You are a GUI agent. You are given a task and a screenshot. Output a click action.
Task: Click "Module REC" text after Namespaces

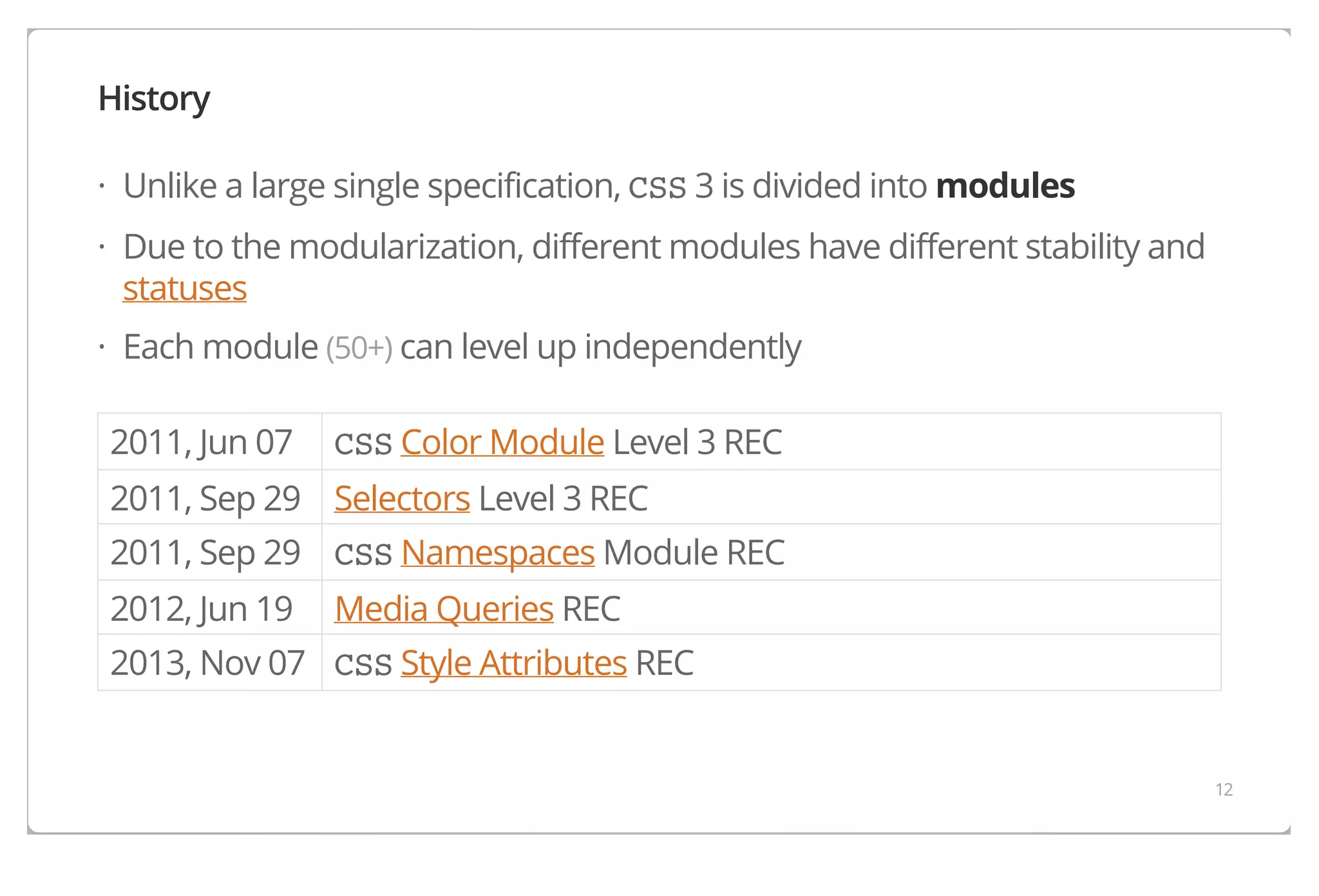pos(694,553)
